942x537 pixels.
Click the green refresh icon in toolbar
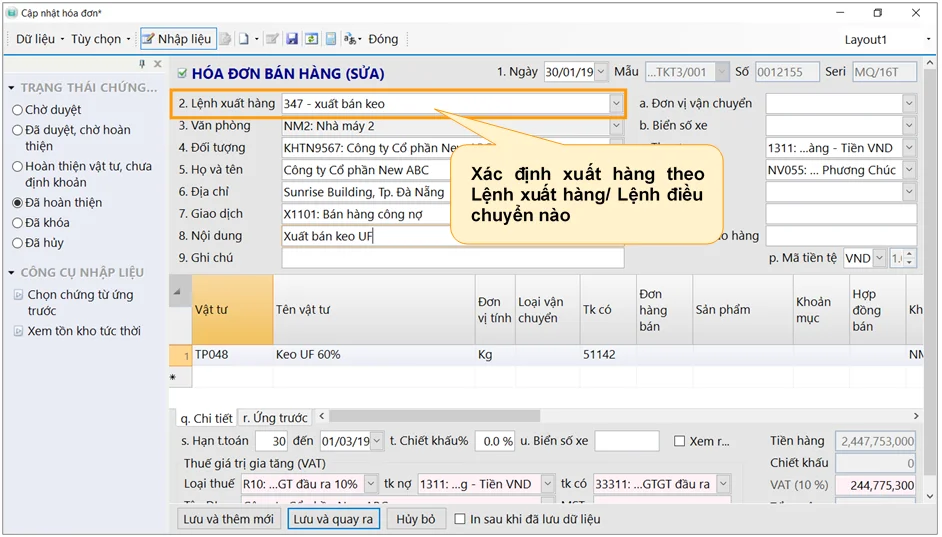311,39
